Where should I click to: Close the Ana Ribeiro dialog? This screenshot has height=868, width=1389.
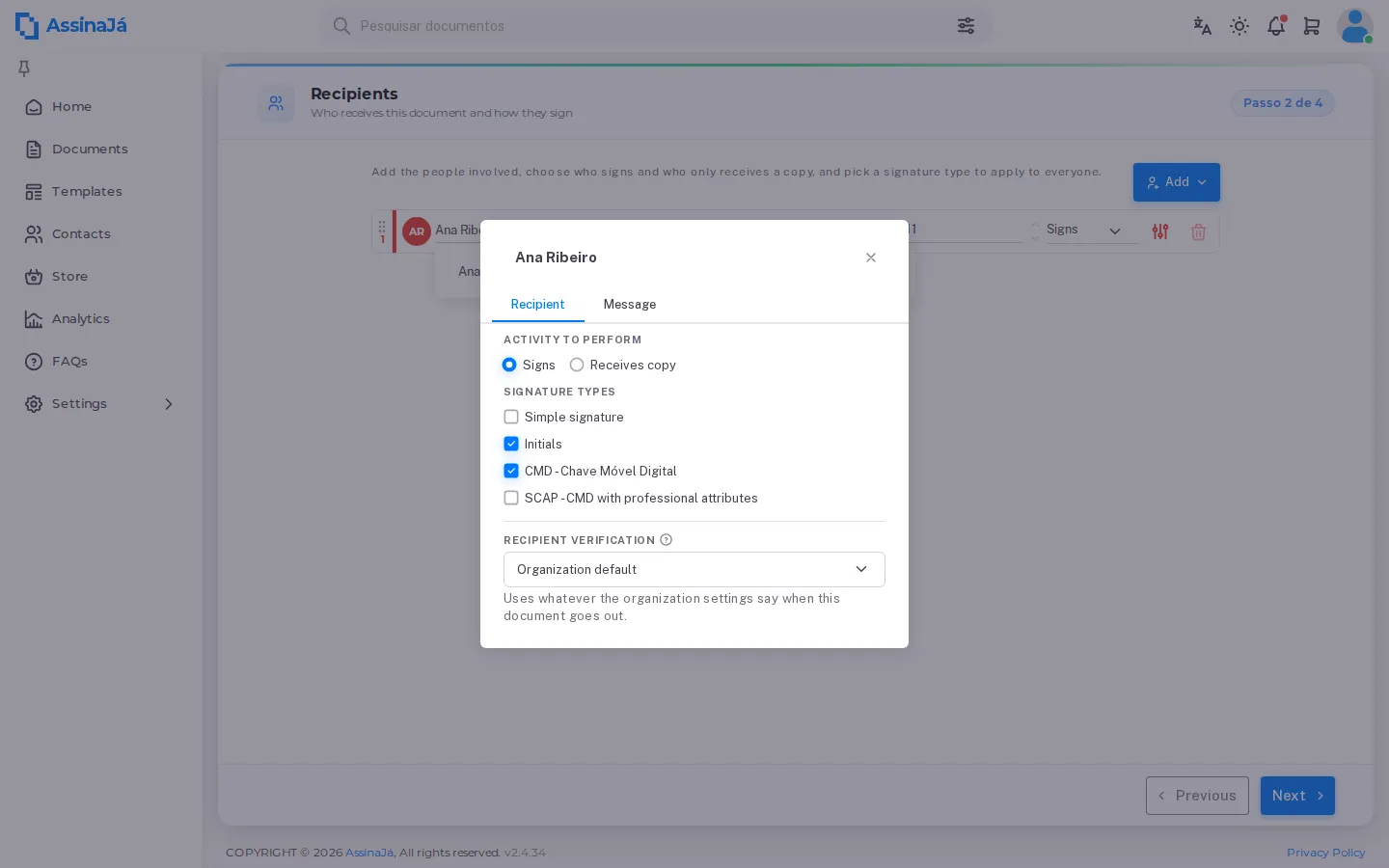[x=871, y=258]
